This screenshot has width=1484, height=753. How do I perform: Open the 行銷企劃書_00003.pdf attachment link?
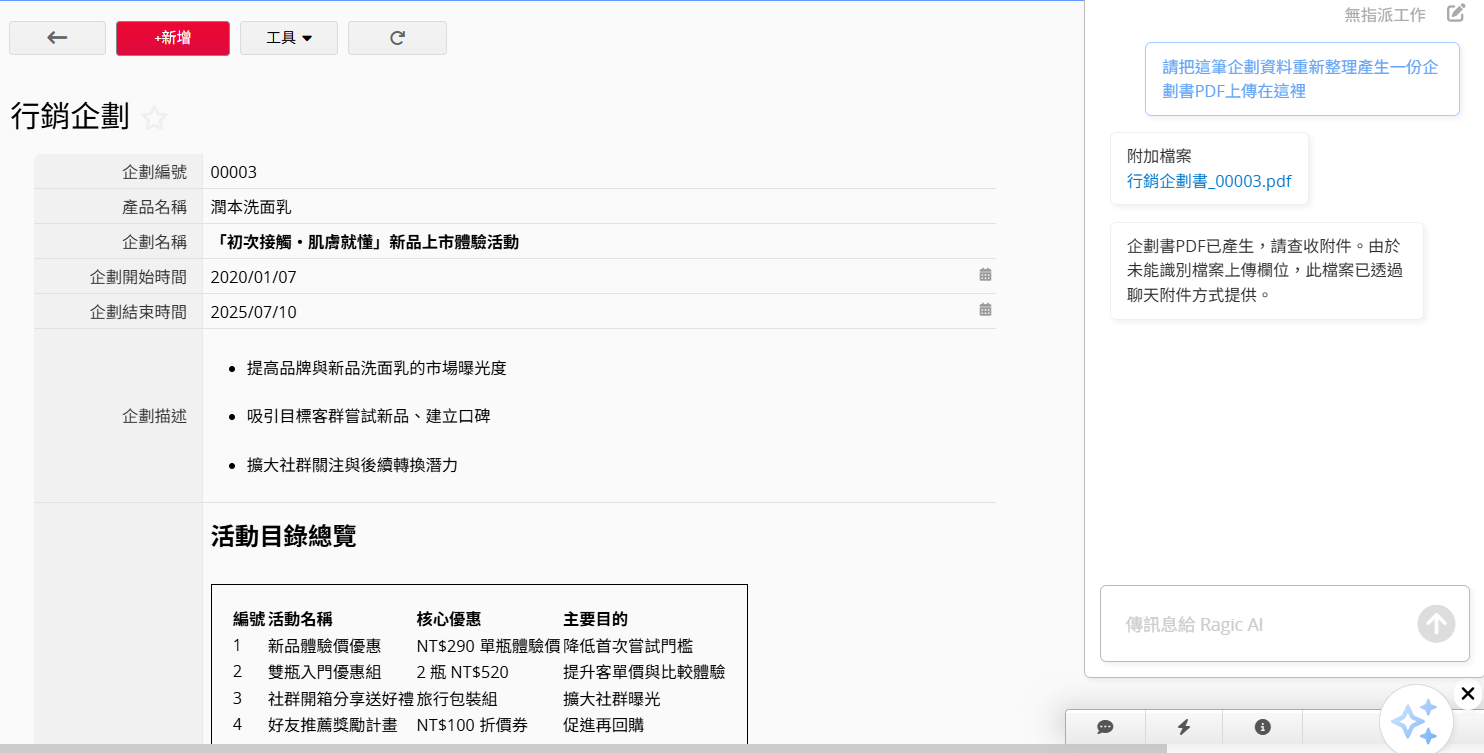click(x=1208, y=181)
